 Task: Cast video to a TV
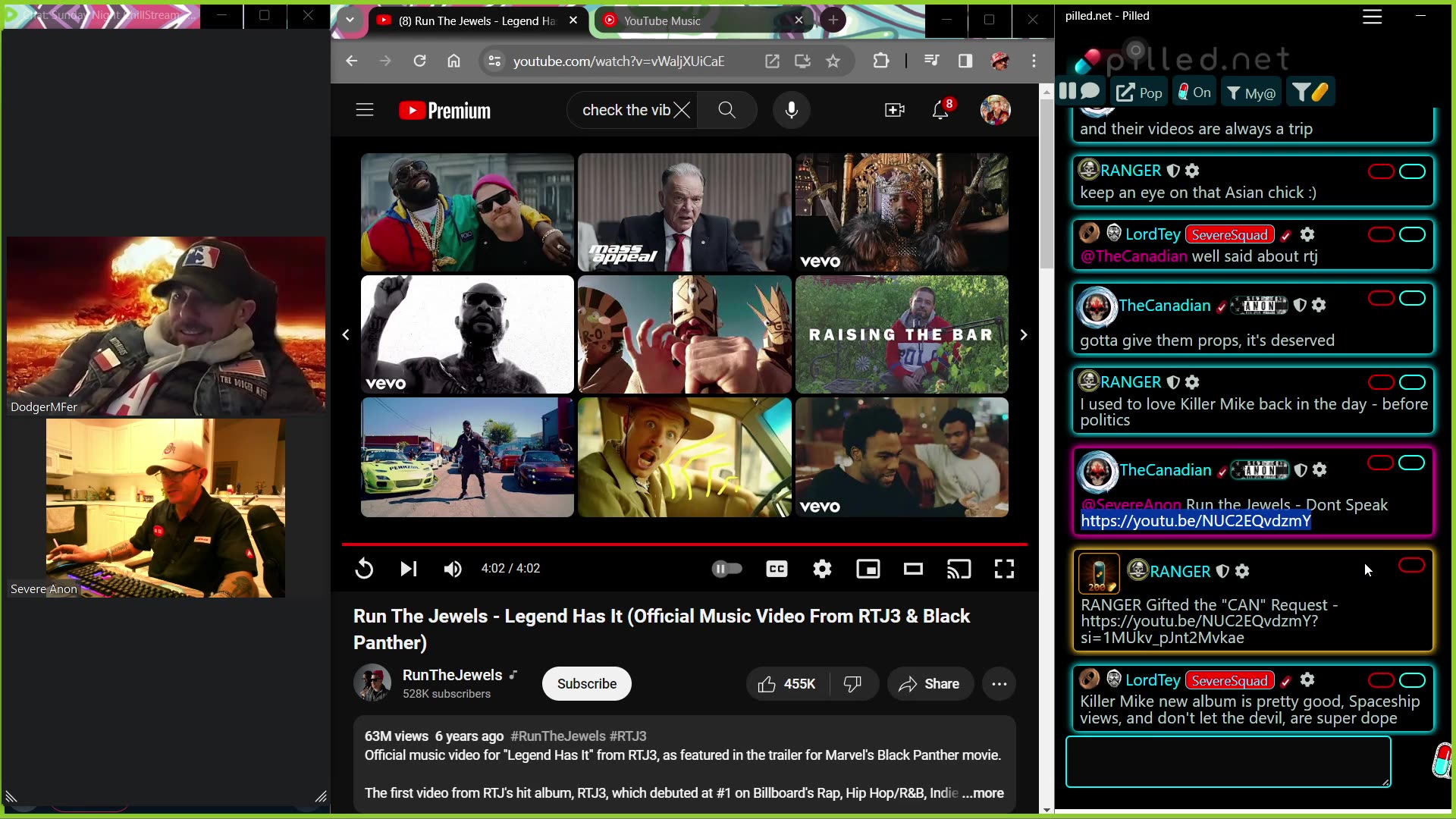959,569
